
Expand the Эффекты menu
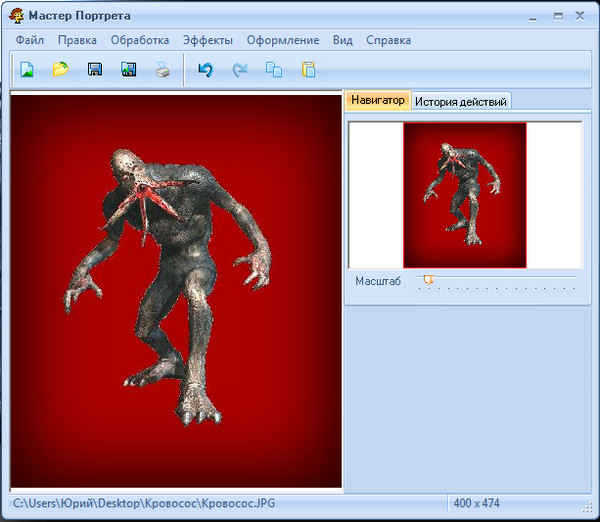click(208, 40)
